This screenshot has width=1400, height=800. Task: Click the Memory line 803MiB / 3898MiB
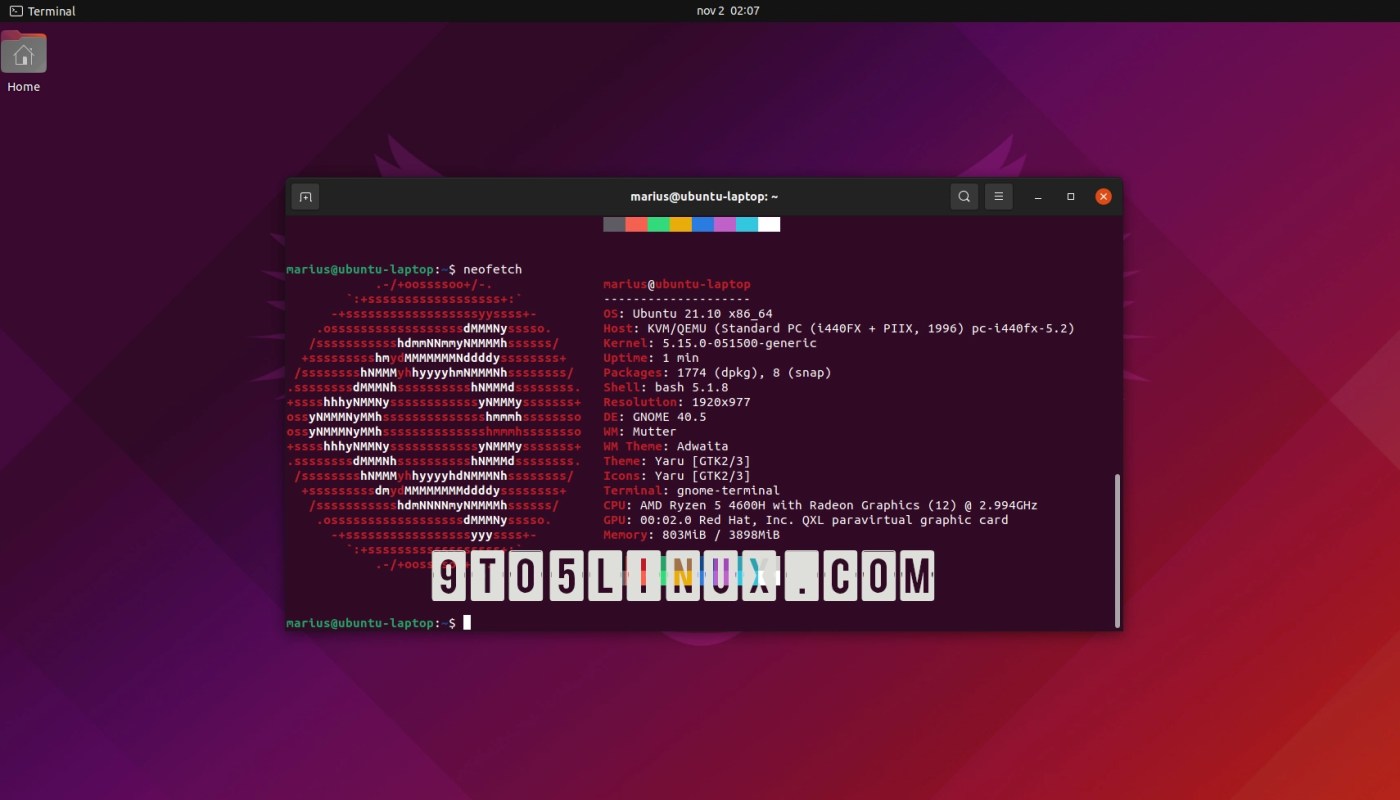point(692,535)
